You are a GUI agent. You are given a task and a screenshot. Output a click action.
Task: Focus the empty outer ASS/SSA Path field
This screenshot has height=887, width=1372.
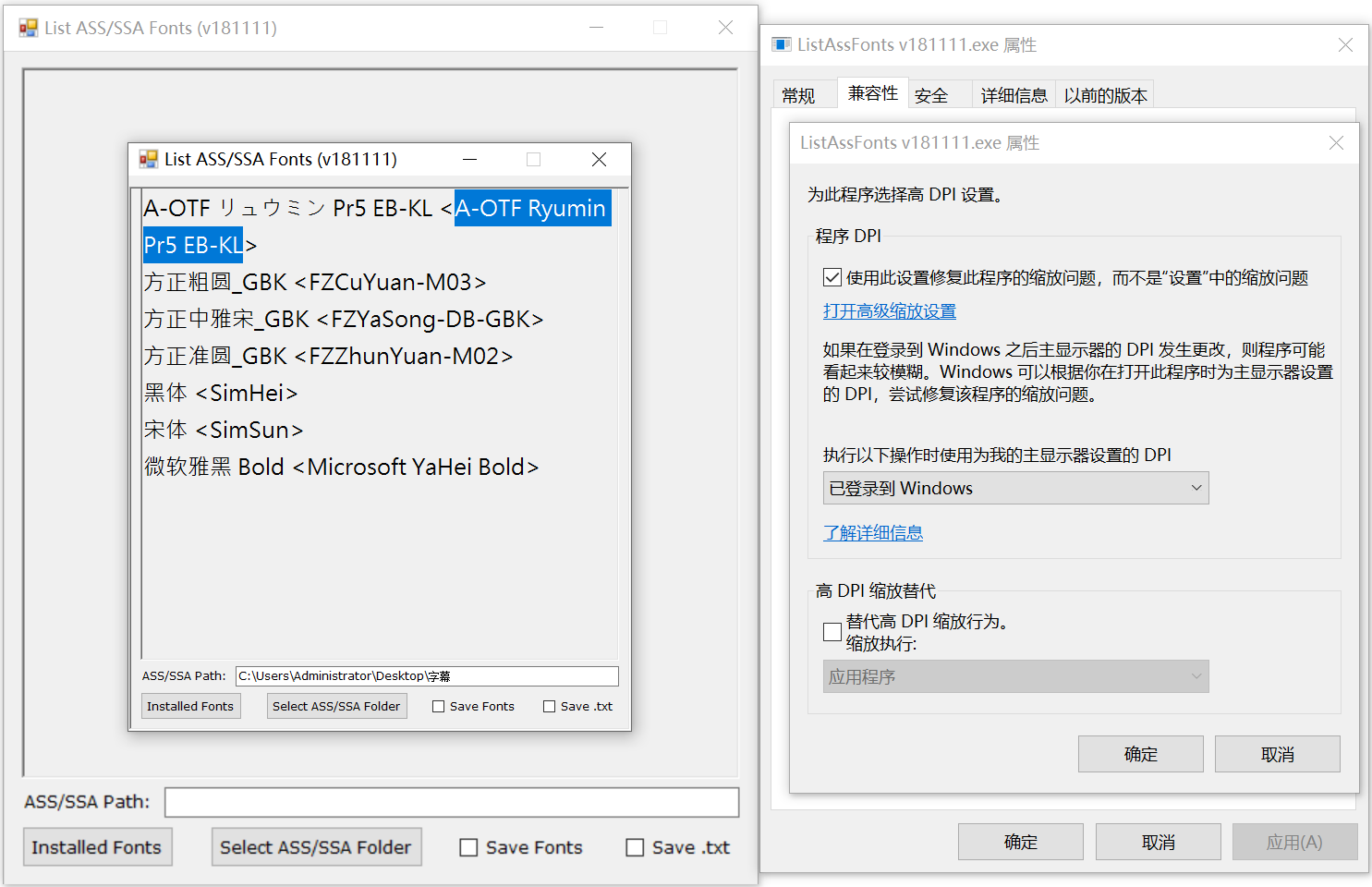(452, 802)
